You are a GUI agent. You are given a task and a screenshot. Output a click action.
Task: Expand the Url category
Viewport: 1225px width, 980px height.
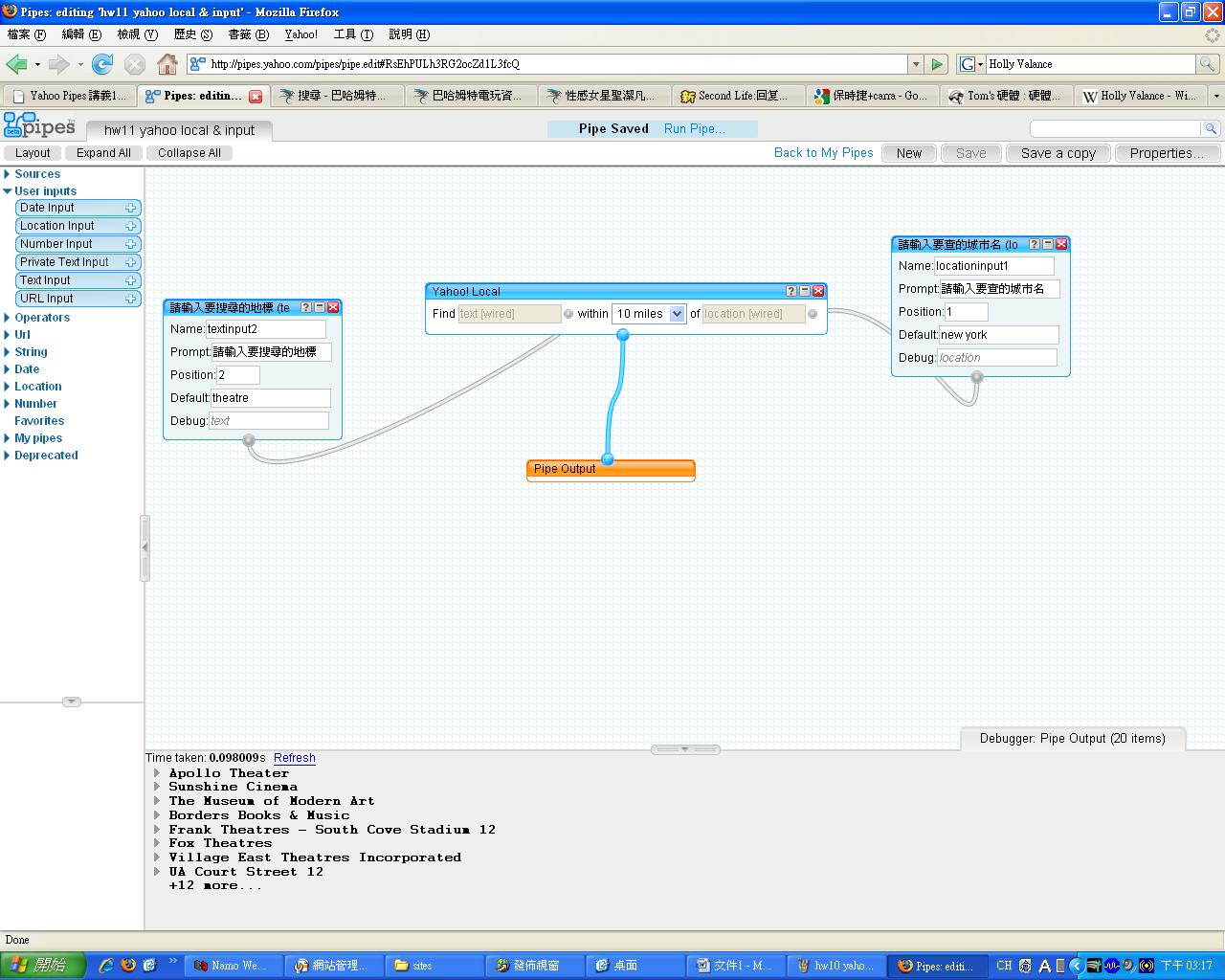[x=8, y=335]
